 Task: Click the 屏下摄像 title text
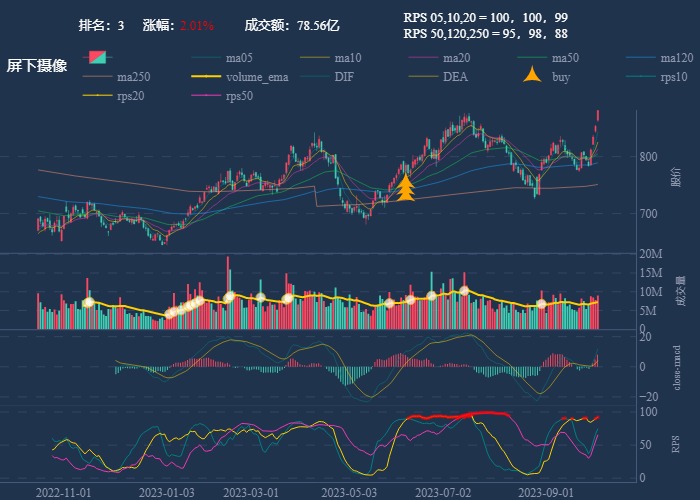(37, 66)
